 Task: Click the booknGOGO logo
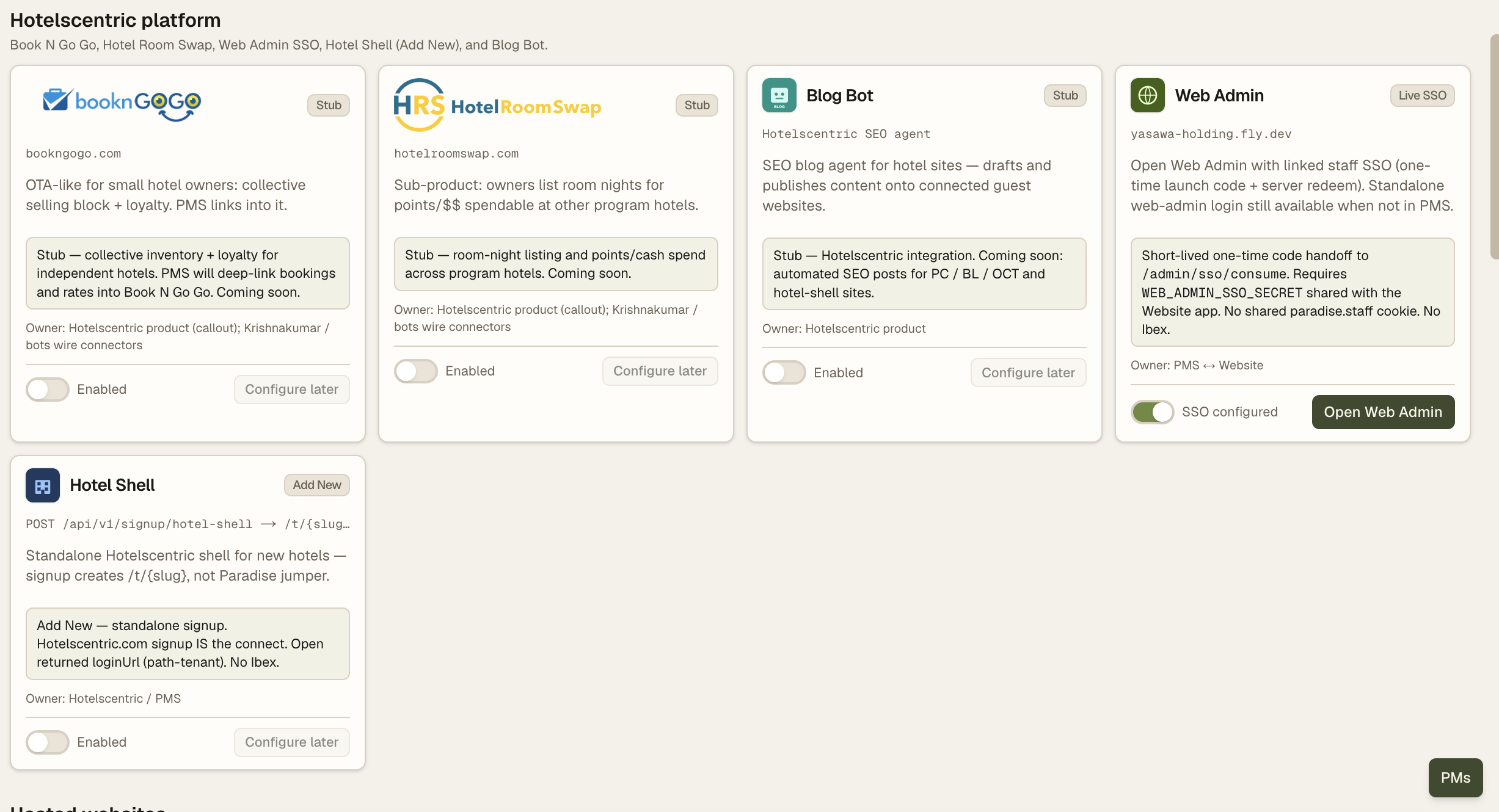[122, 104]
